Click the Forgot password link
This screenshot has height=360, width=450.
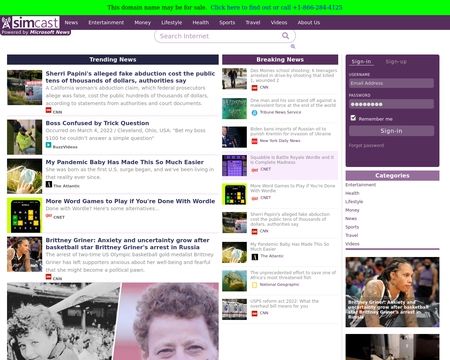[366, 145]
